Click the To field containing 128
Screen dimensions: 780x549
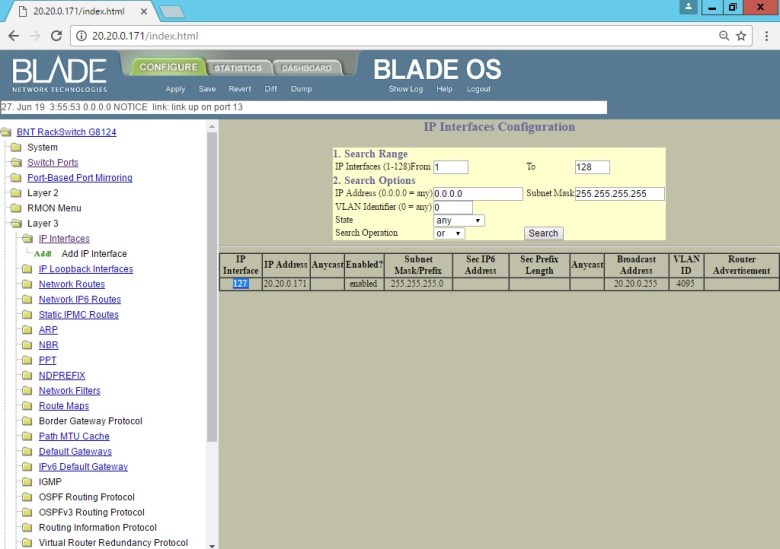[592, 167]
